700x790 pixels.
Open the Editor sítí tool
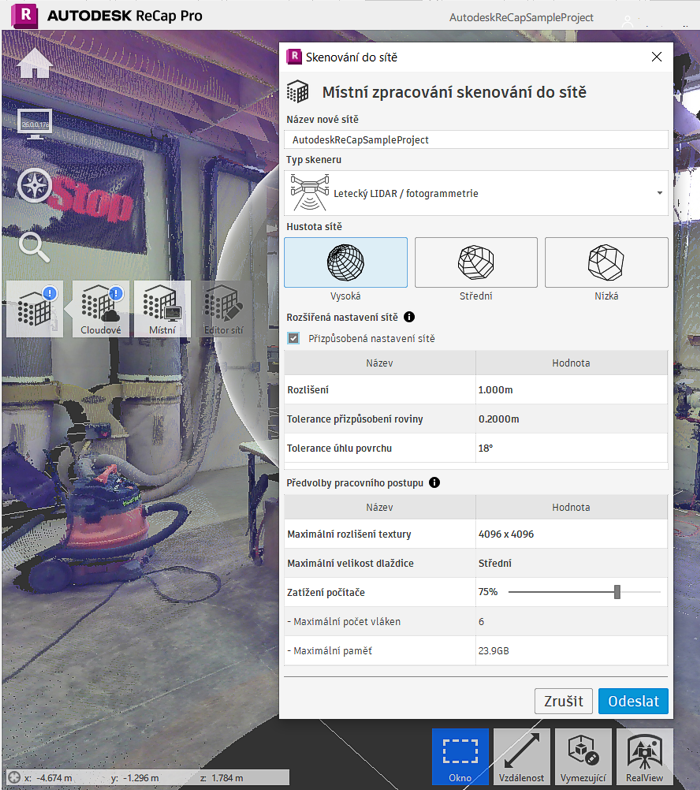[223, 308]
